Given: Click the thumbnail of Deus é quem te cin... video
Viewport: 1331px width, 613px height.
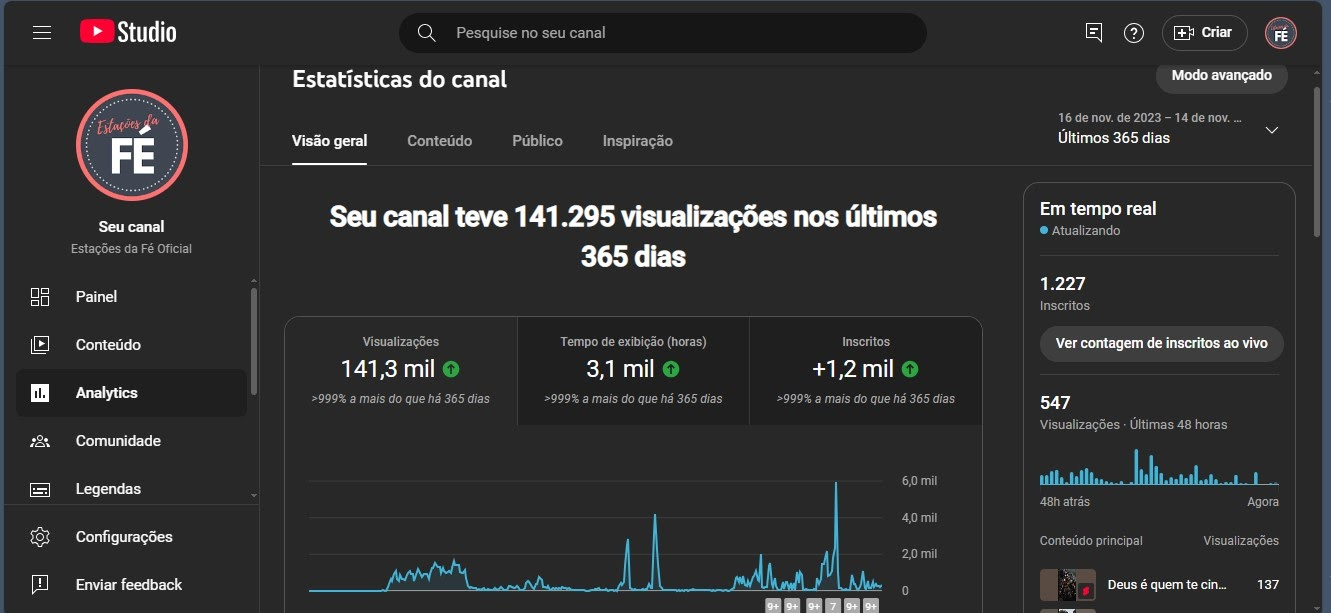Looking at the screenshot, I should (x=1068, y=585).
